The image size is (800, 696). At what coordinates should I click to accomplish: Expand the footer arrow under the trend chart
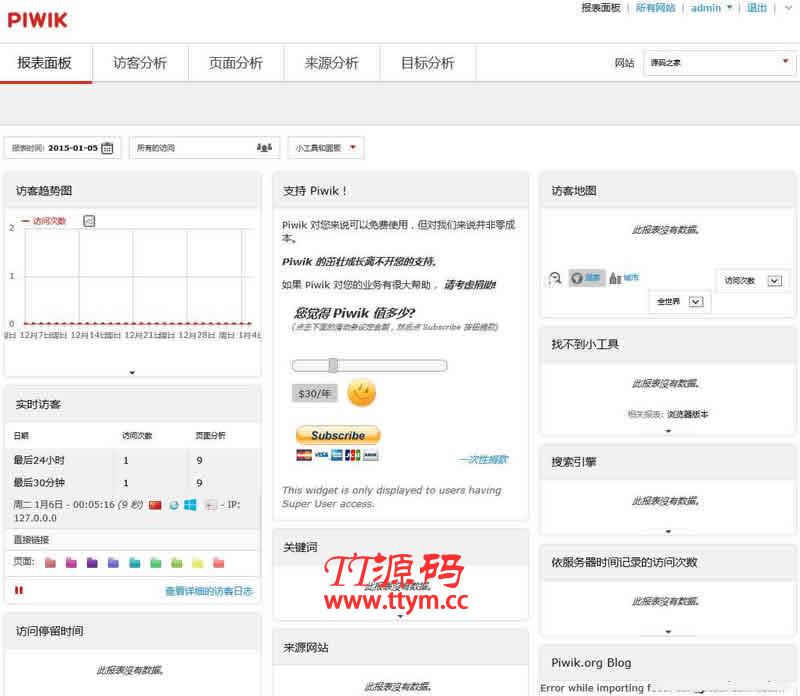(132, 373)
